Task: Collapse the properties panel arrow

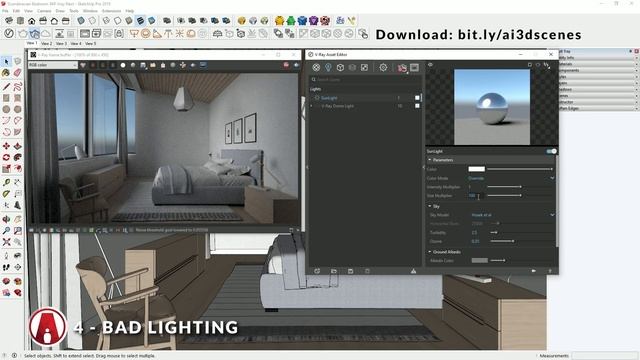Action: [424, 167]
